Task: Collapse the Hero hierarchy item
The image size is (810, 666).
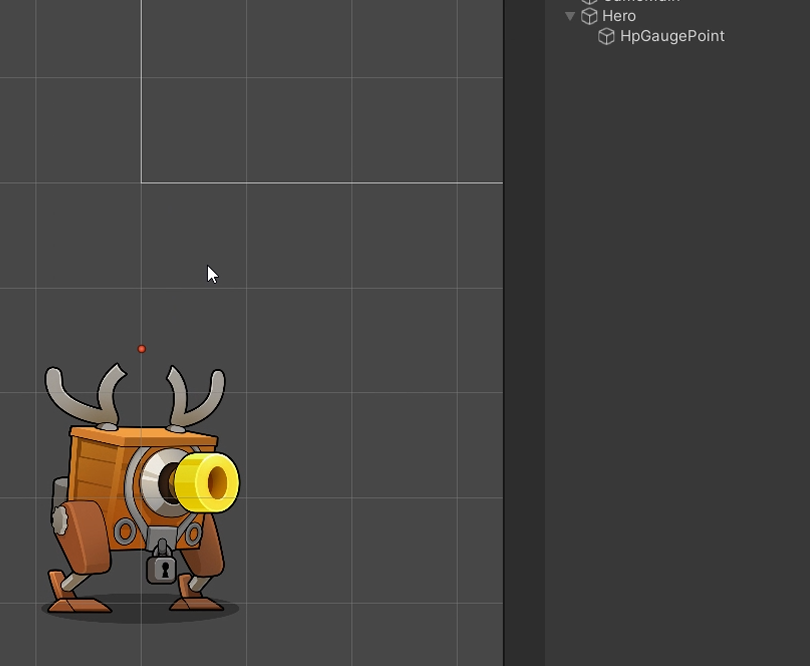Action: point(570,16)
